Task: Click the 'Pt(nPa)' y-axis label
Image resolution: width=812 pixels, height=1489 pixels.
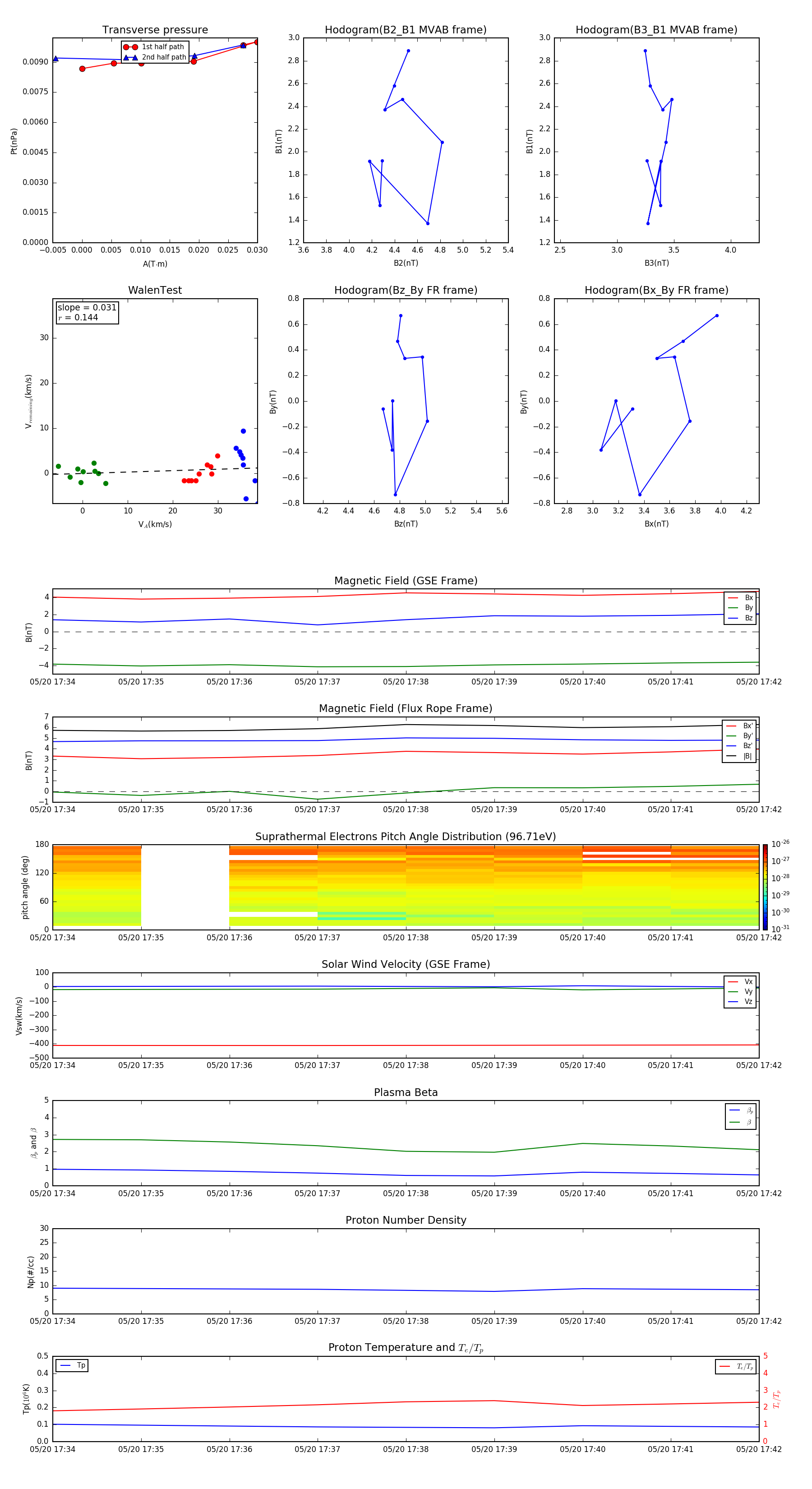Action: (x=14, y=140)
